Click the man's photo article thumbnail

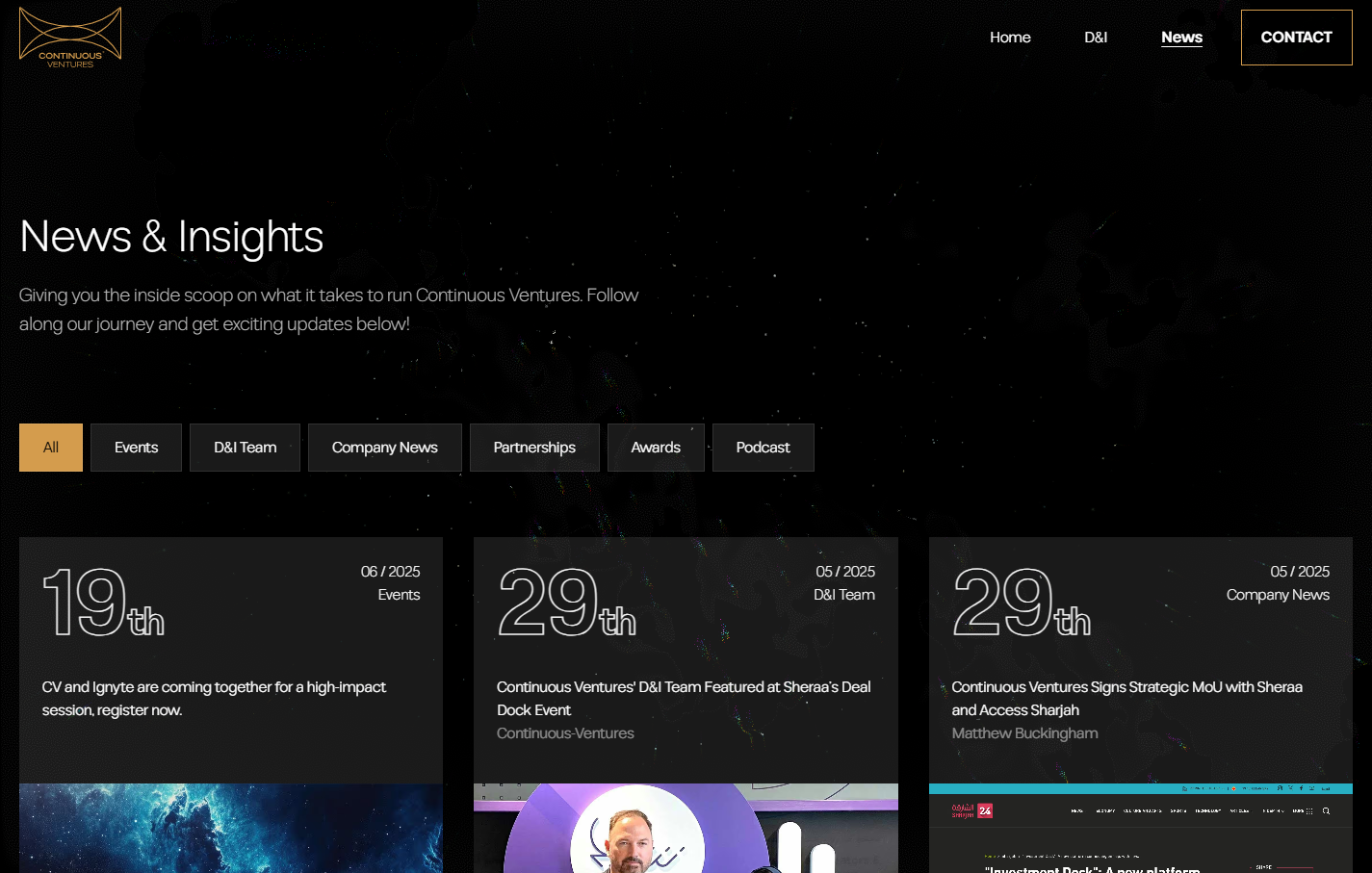(x=686, y=828)
